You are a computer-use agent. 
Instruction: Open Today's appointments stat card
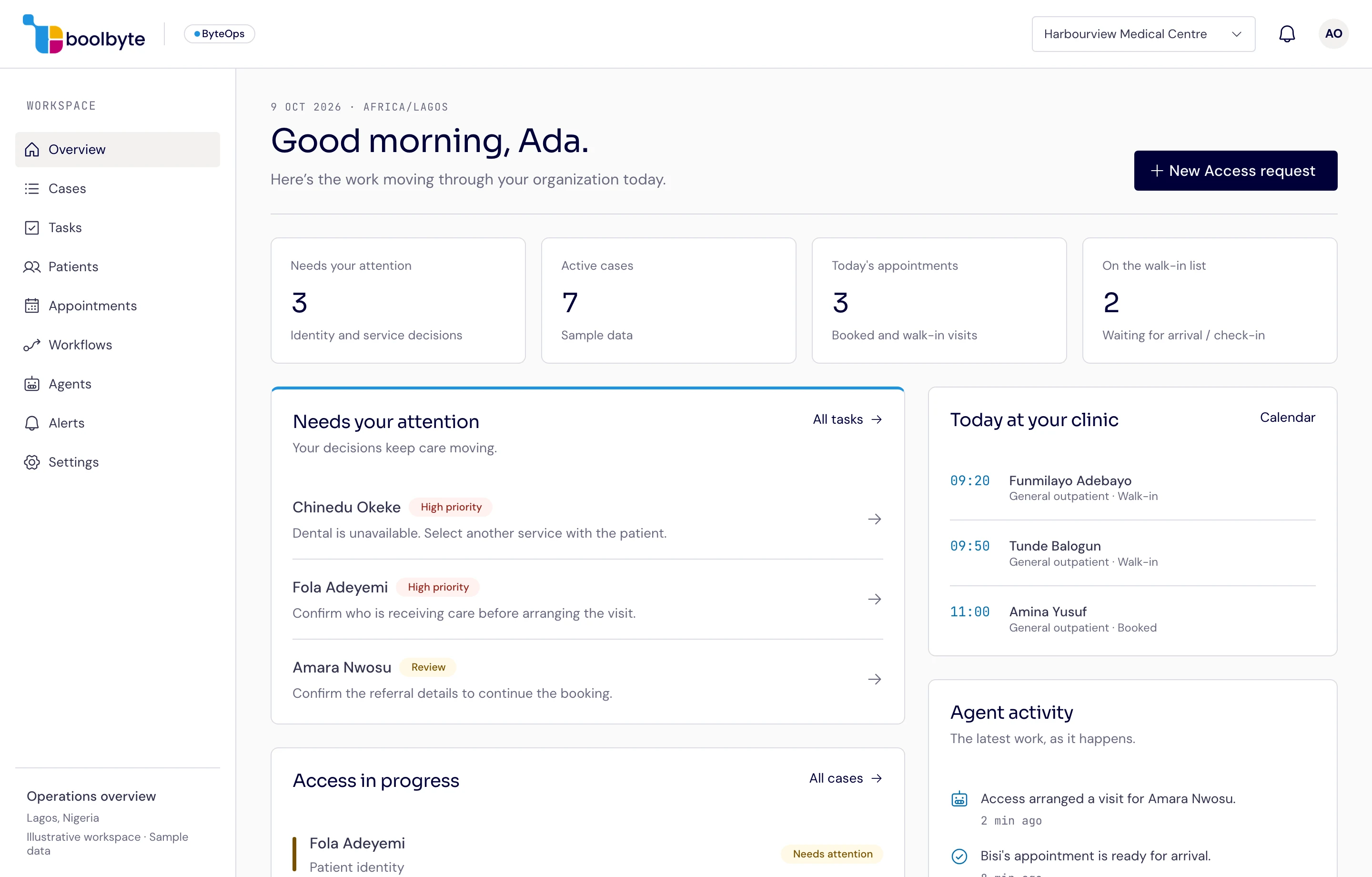[x=939, y=300]
